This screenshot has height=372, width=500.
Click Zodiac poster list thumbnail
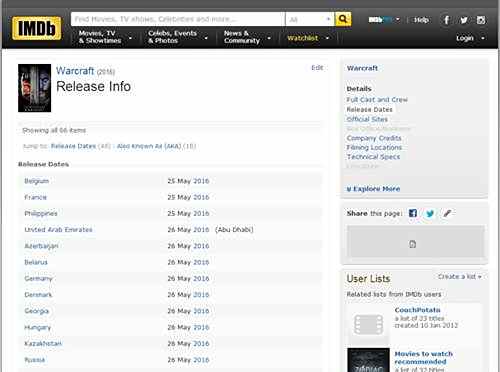(368, 360)
